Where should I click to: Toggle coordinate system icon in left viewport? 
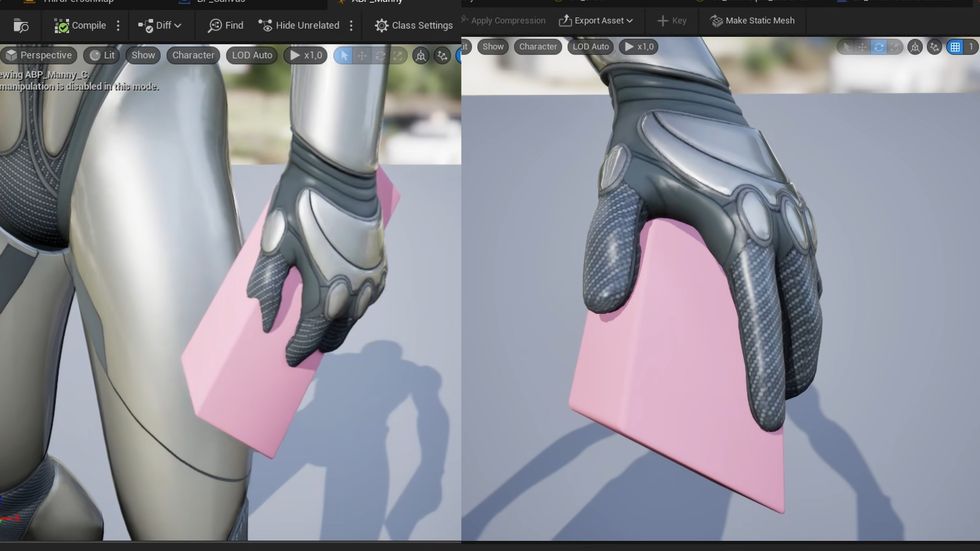(421, 56)
